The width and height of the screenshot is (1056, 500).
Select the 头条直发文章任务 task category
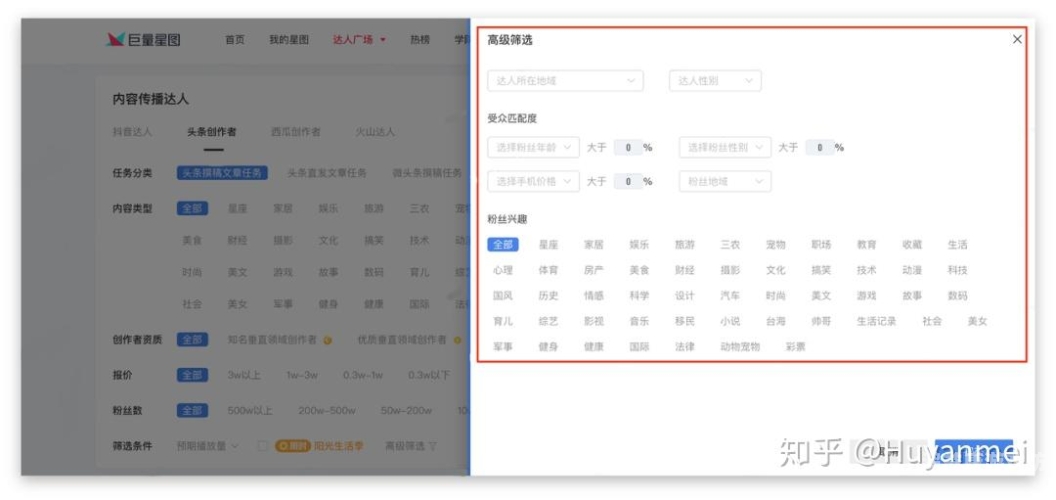327,173
